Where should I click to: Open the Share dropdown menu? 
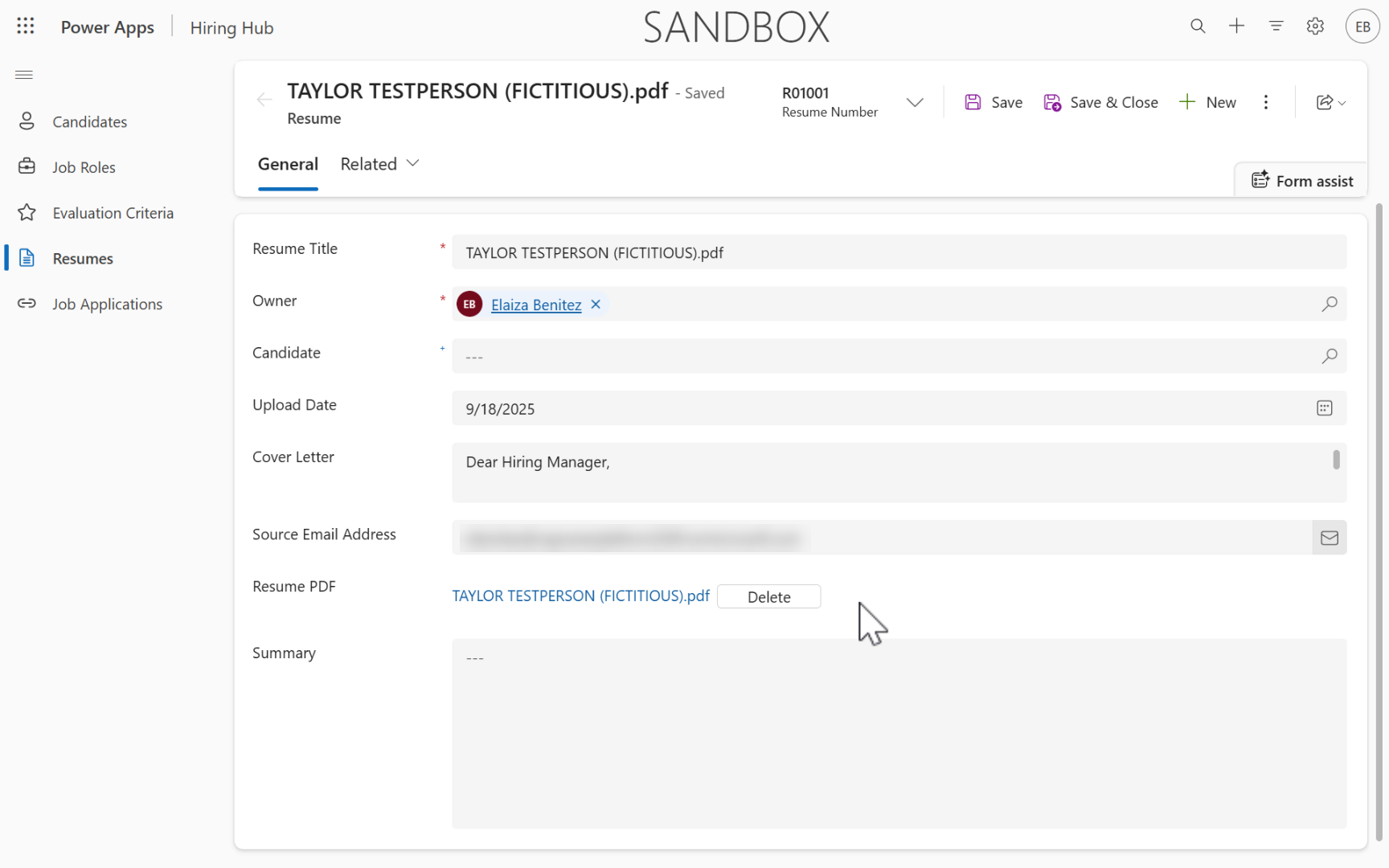[1330, 102]
